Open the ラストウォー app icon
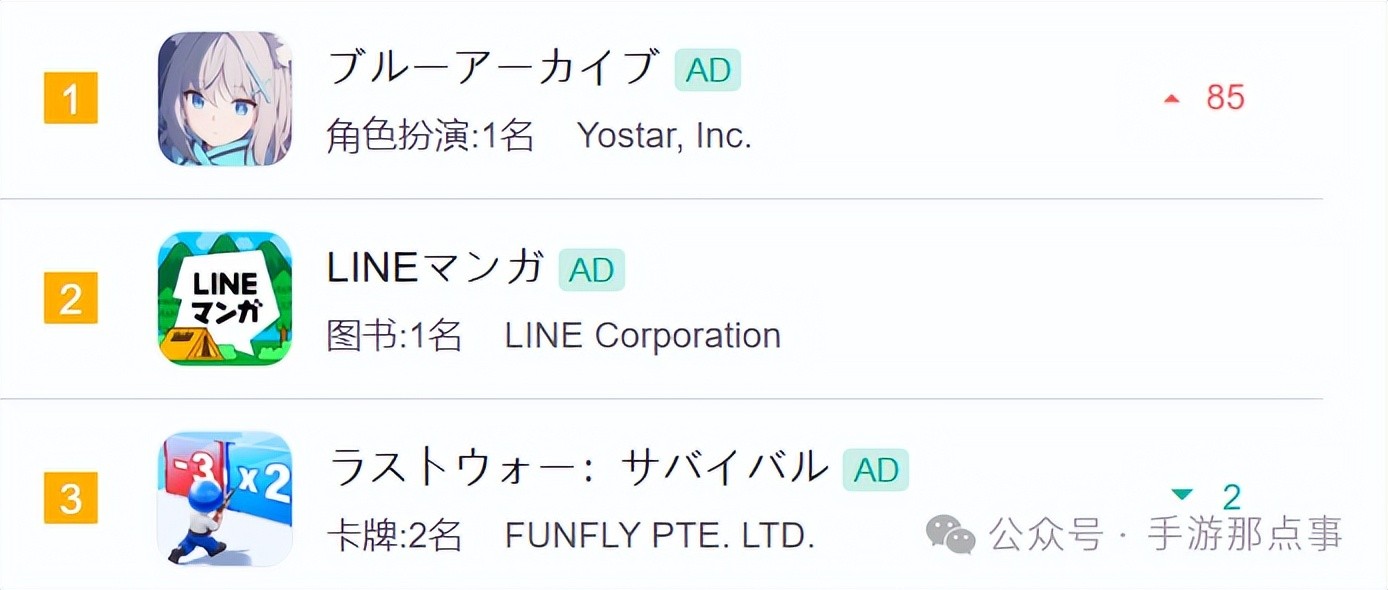The image size is (1388, 590). click(225, 498)
